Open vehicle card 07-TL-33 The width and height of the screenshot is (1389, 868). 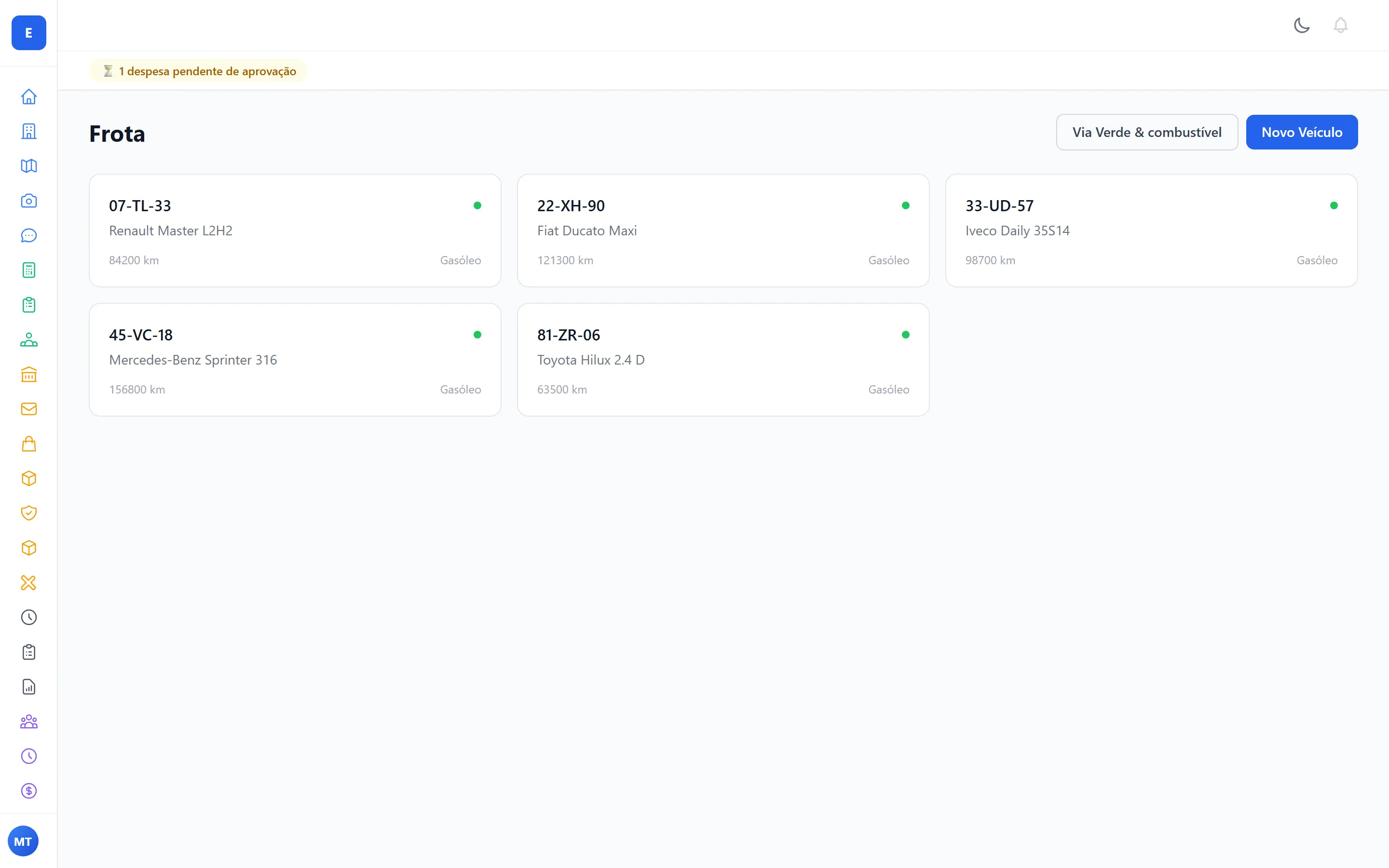(x=295, y=230)
